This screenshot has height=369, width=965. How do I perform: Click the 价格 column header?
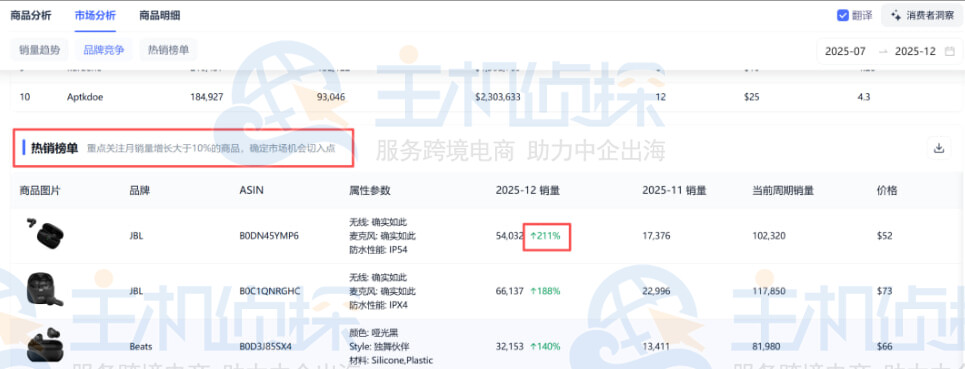[x=887, y=191]
